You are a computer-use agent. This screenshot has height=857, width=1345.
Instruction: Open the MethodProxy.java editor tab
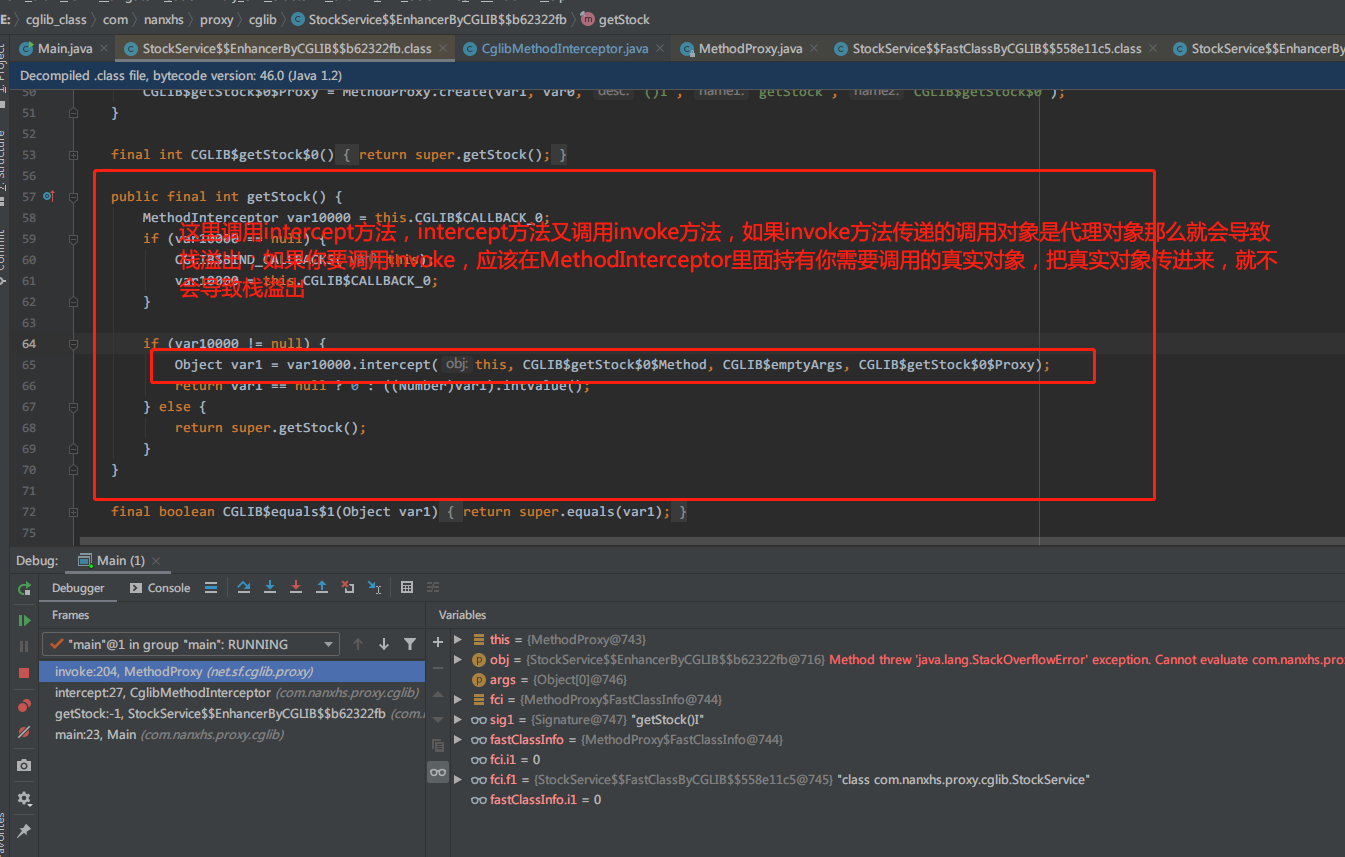click(x=749, y=48)
